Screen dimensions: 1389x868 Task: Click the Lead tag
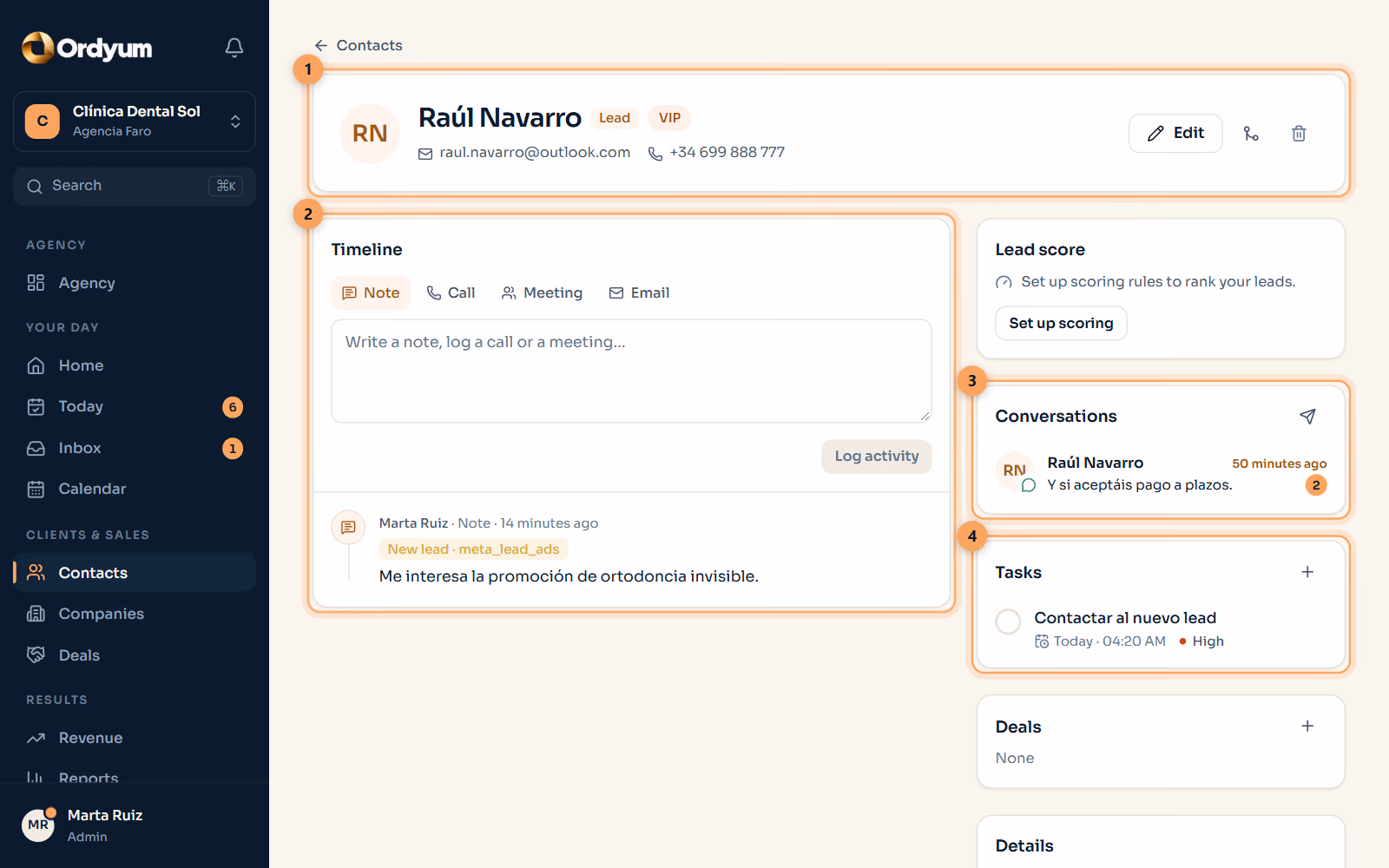point(615,118)
